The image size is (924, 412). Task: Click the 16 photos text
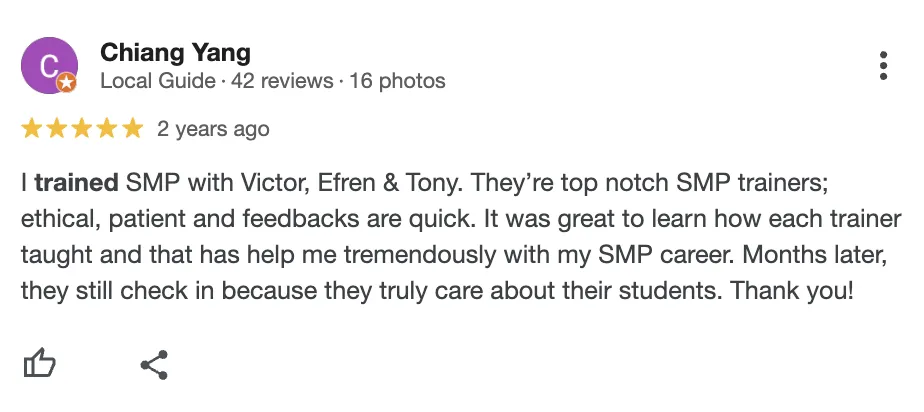(398, 81)
